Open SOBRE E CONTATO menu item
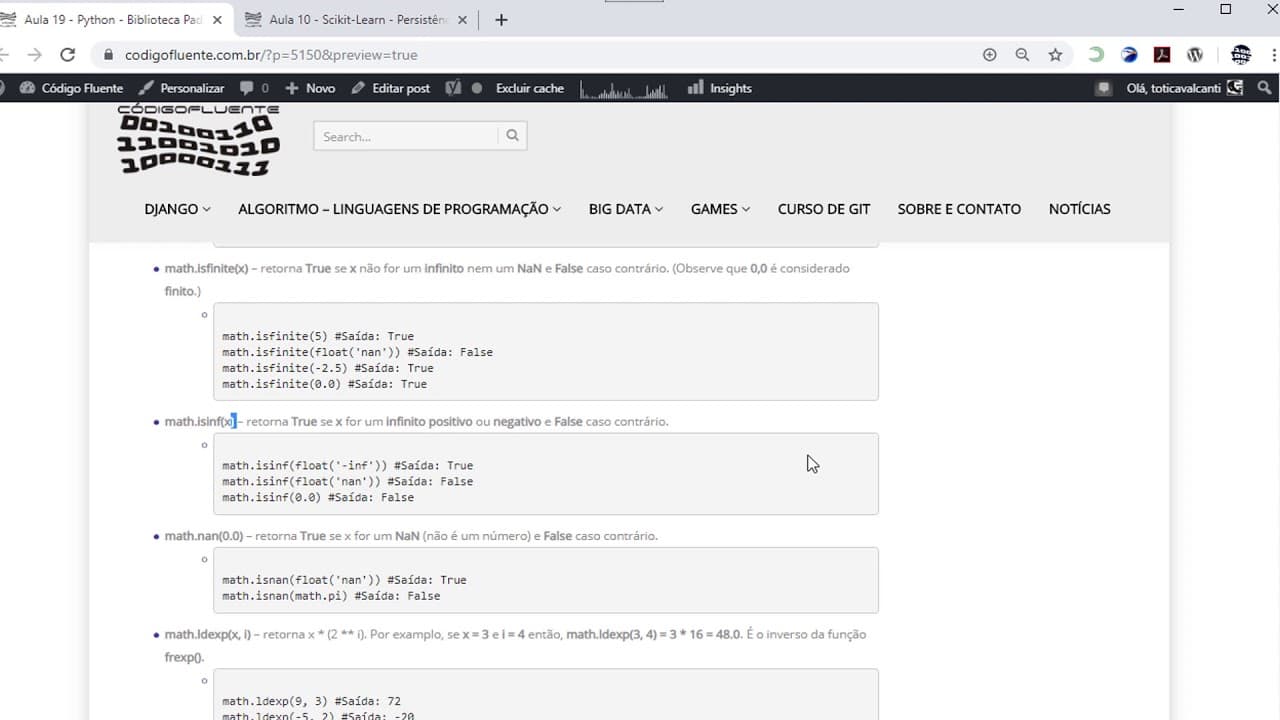 point(959,209)
